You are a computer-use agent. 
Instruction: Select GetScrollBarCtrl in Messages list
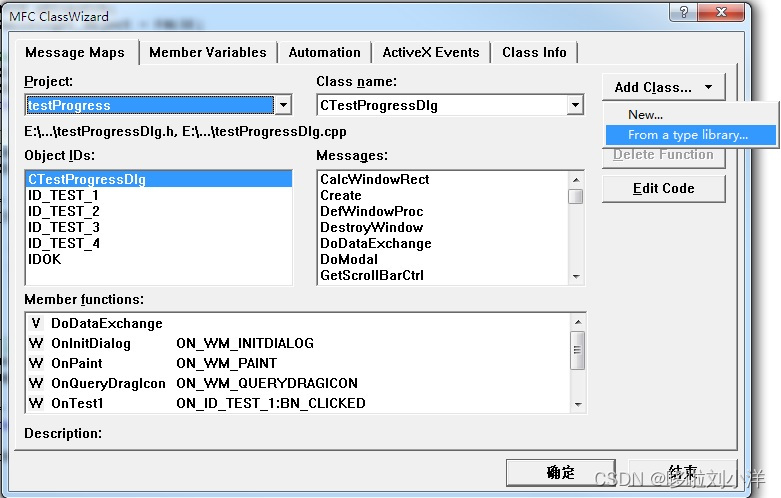click(x=442, y=275)
